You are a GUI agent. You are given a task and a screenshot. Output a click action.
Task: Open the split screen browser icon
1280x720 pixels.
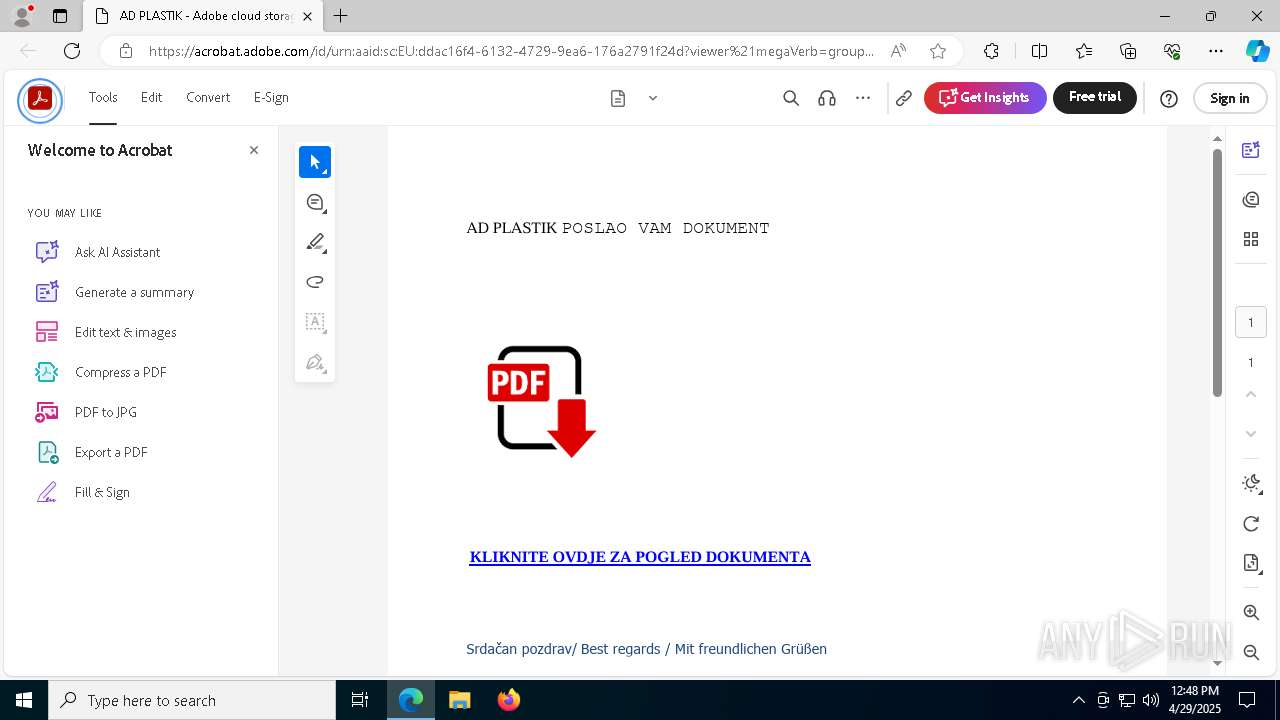tap(1039, 51)
